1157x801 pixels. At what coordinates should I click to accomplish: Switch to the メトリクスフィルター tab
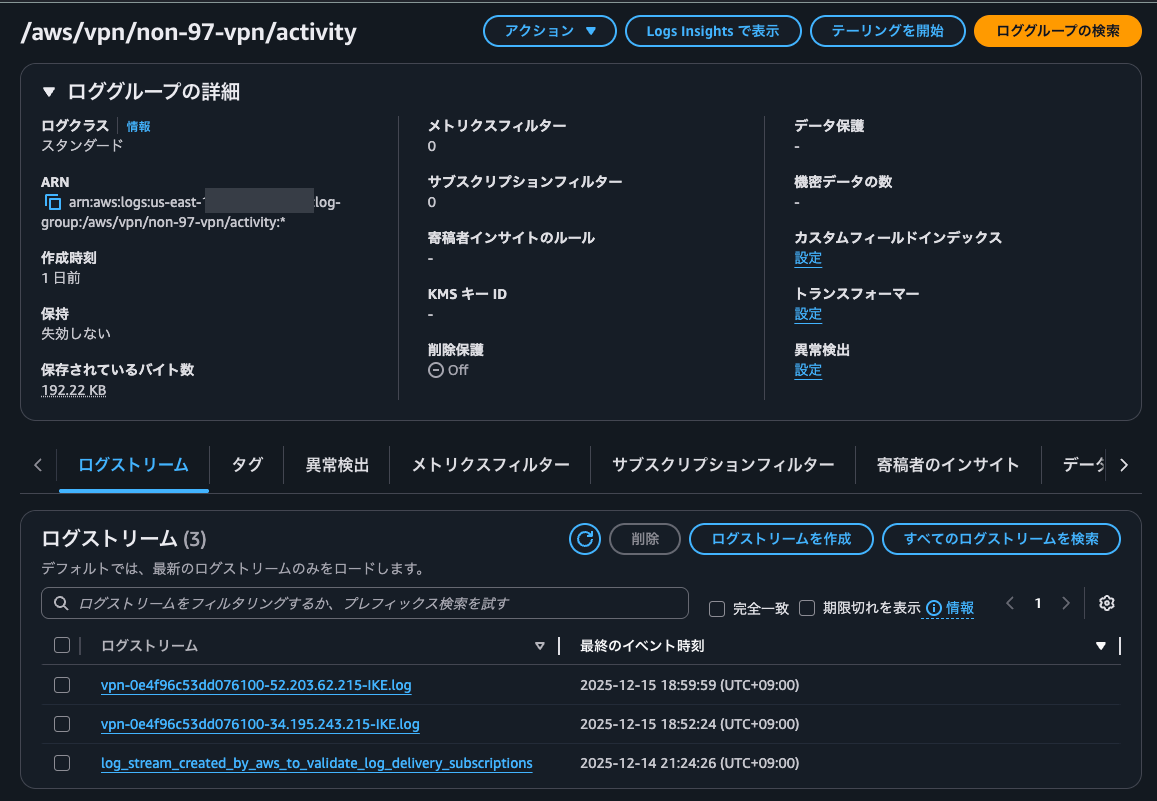click(489, 464)
